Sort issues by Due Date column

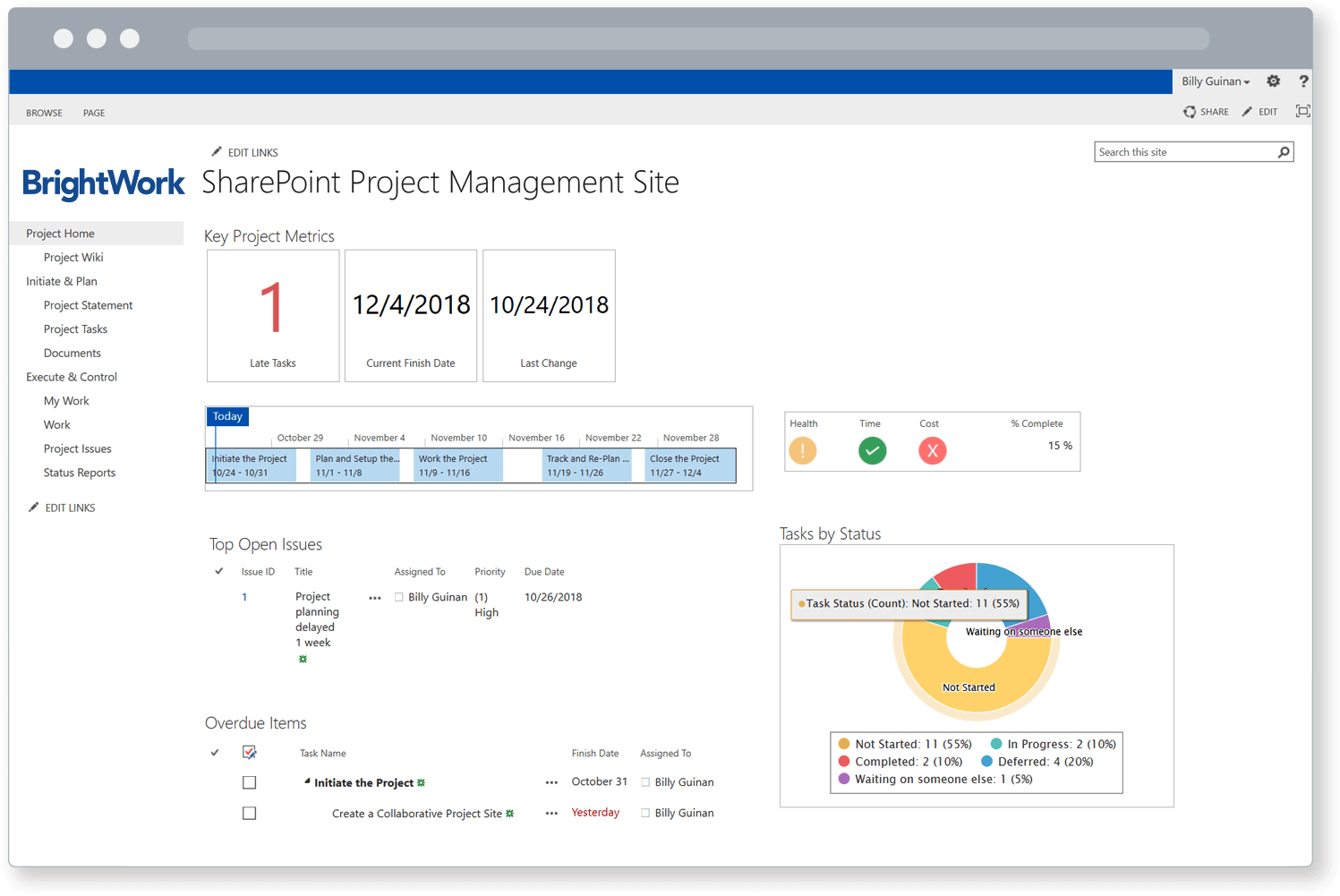(x=544, y=572)
